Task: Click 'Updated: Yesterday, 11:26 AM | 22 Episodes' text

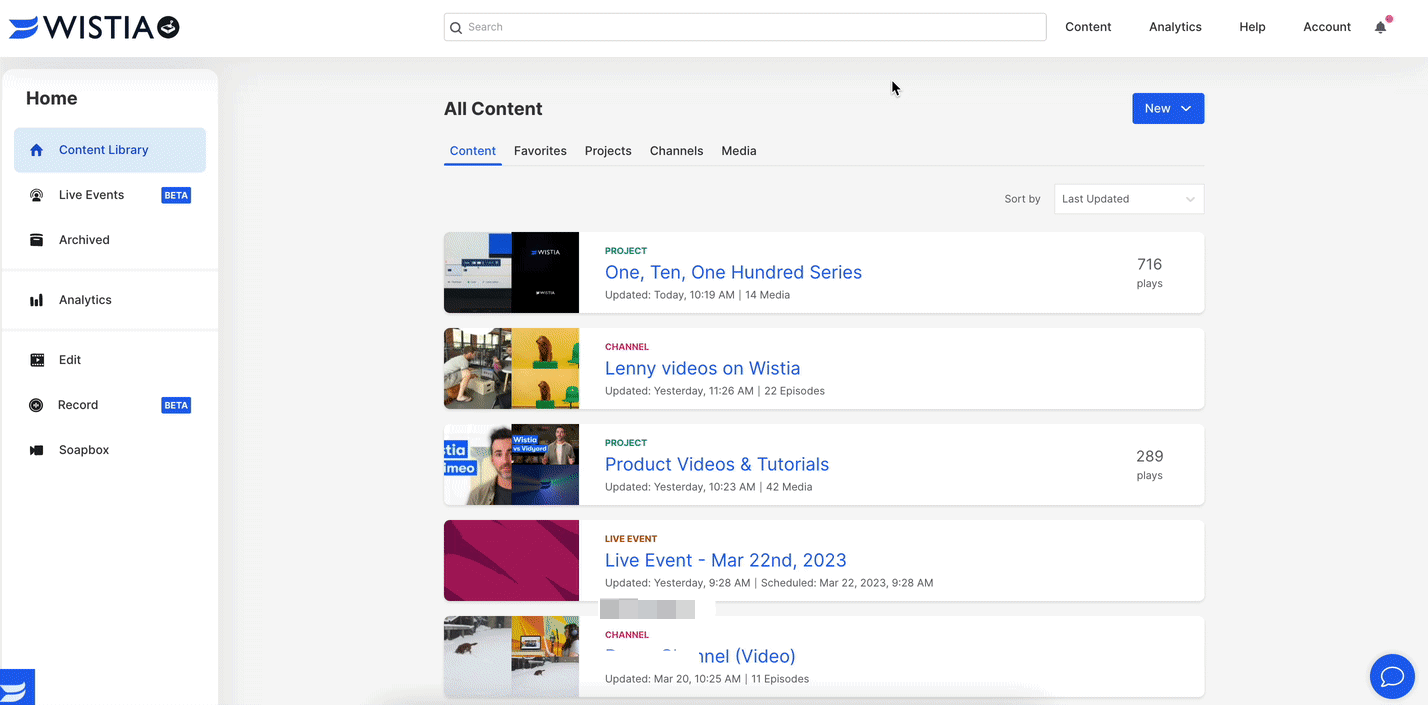Action: (x=715, y=391)
